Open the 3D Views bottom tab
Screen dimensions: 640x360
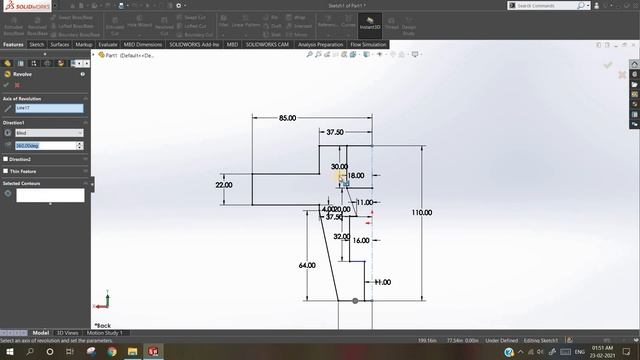coord(67,333)
